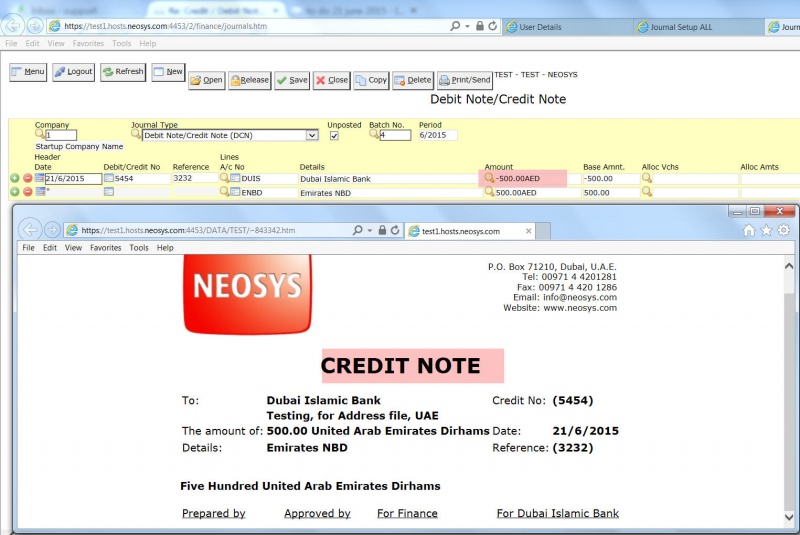Click the Open button with folder icon
Viewport: 800px width, 535px height.
(x=207, y=80)
